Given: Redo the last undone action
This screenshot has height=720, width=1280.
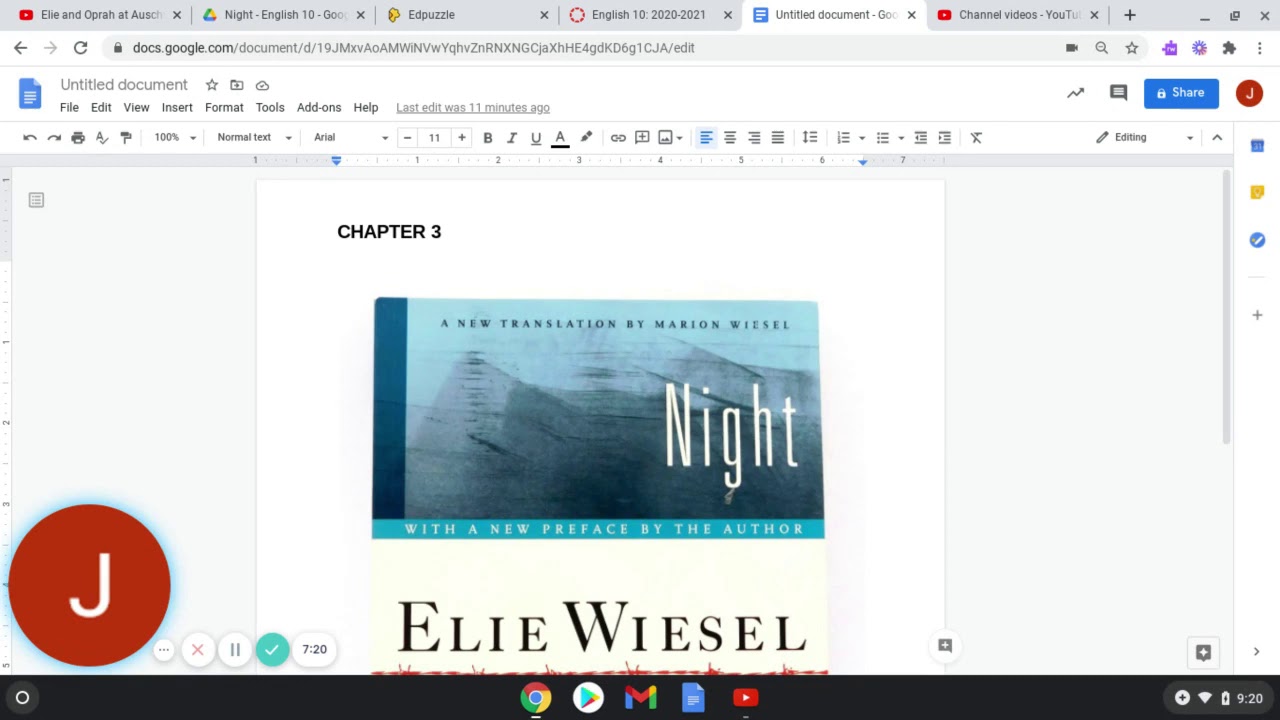Looking at the screenshot, I should (x=54, y=138).
